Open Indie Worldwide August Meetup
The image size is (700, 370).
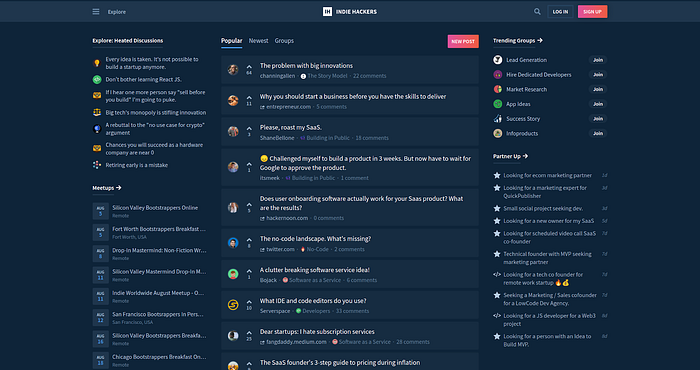pyautogui.click(x=158, y=293)
